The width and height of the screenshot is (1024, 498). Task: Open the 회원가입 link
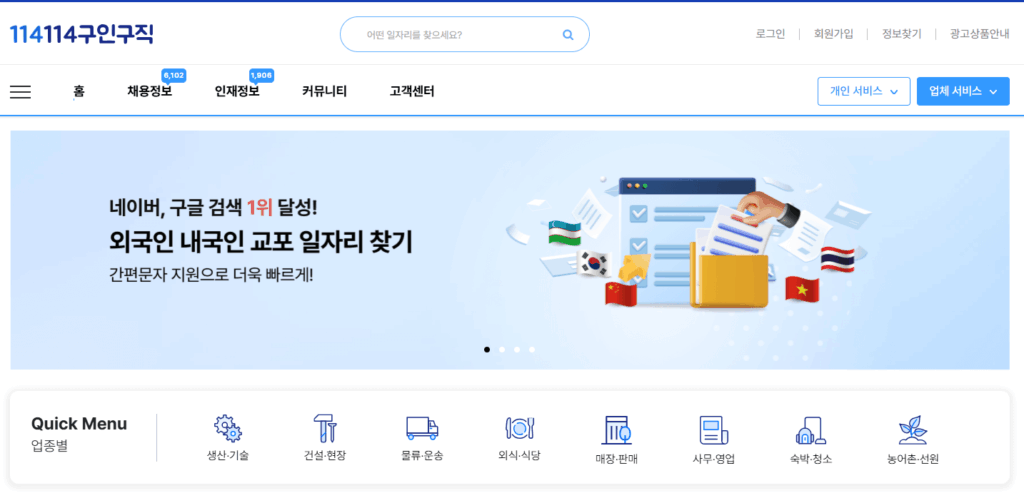(x=833, y=35)
